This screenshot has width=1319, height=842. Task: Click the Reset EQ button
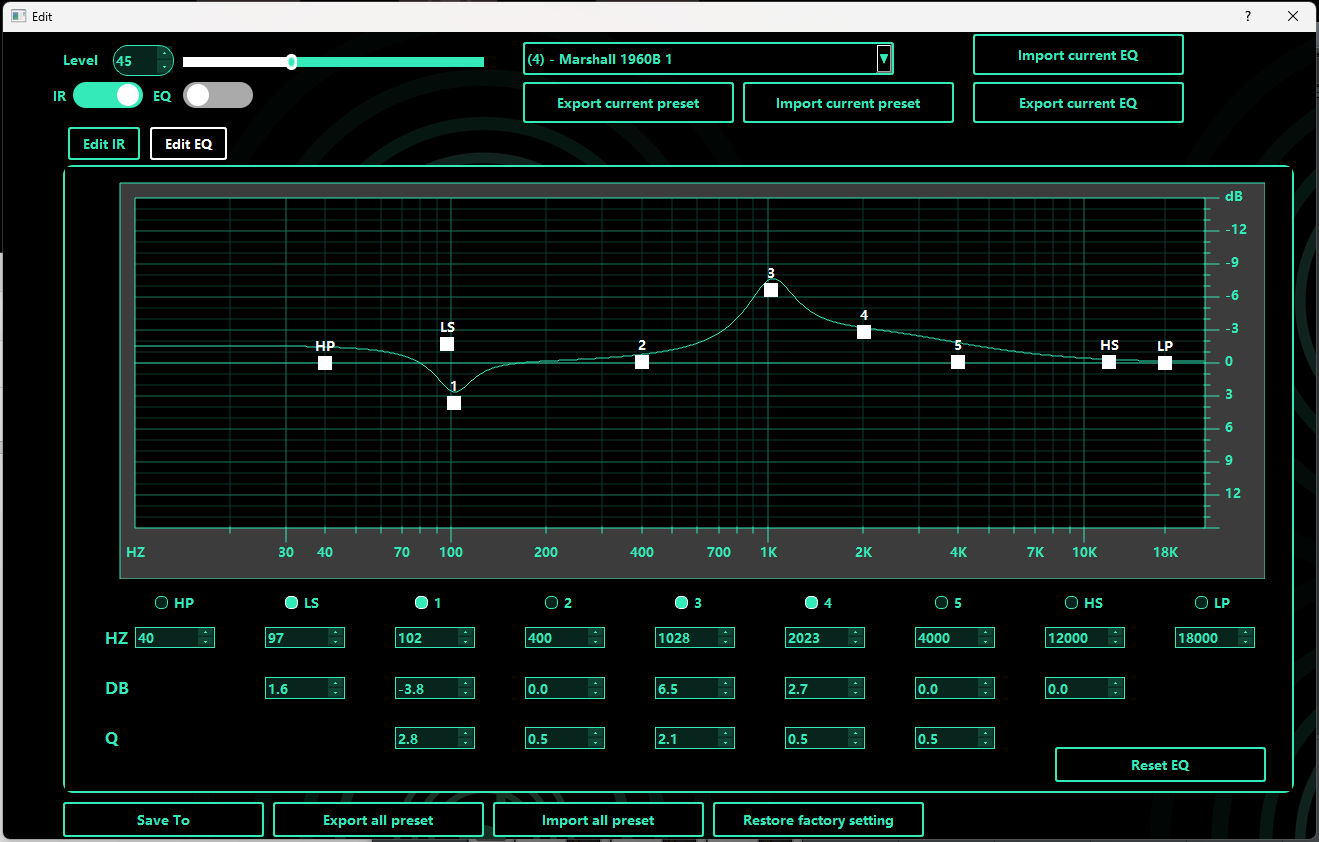1160,765
